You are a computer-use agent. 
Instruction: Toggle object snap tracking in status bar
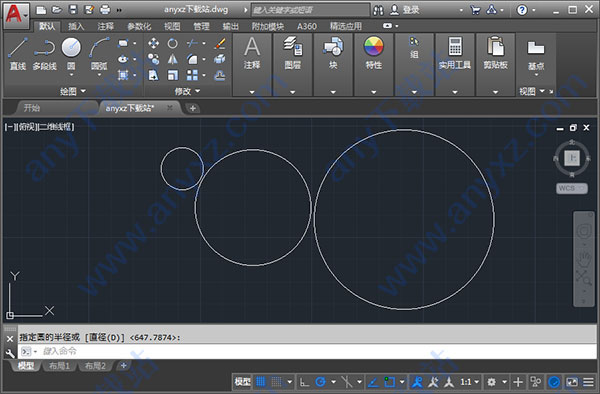(373, 381)
